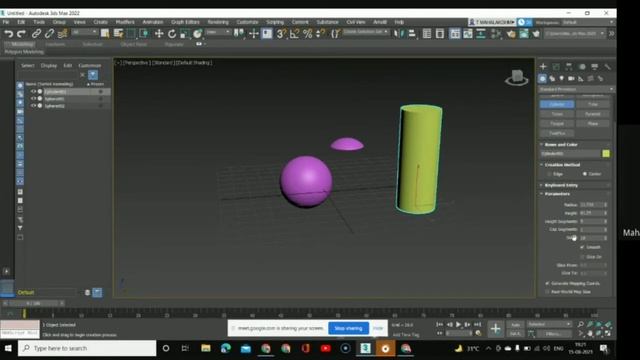
Task: Open the File menu
Action: (x=6, y=22)
